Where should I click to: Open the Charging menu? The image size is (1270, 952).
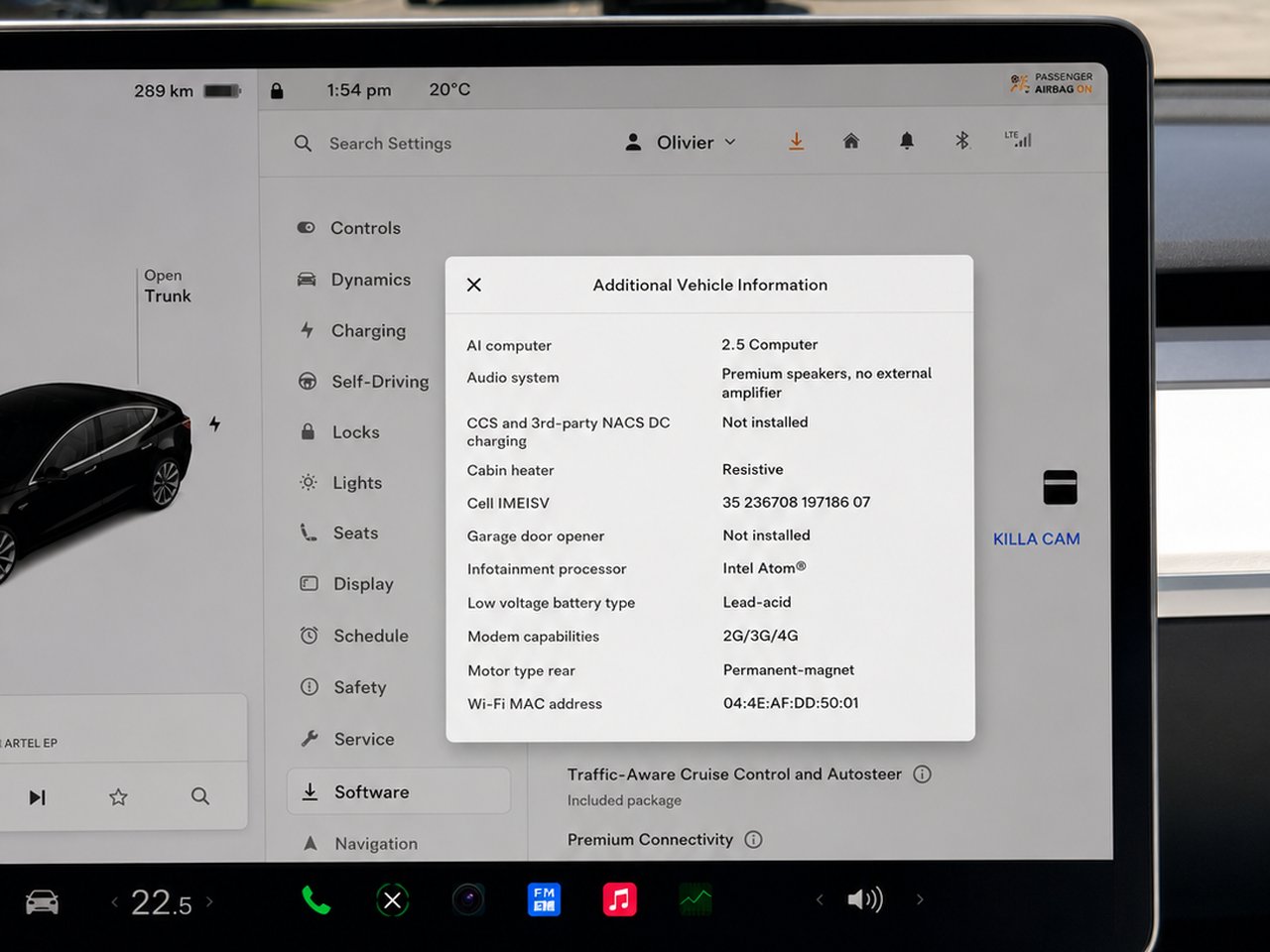tap(352, 330)
